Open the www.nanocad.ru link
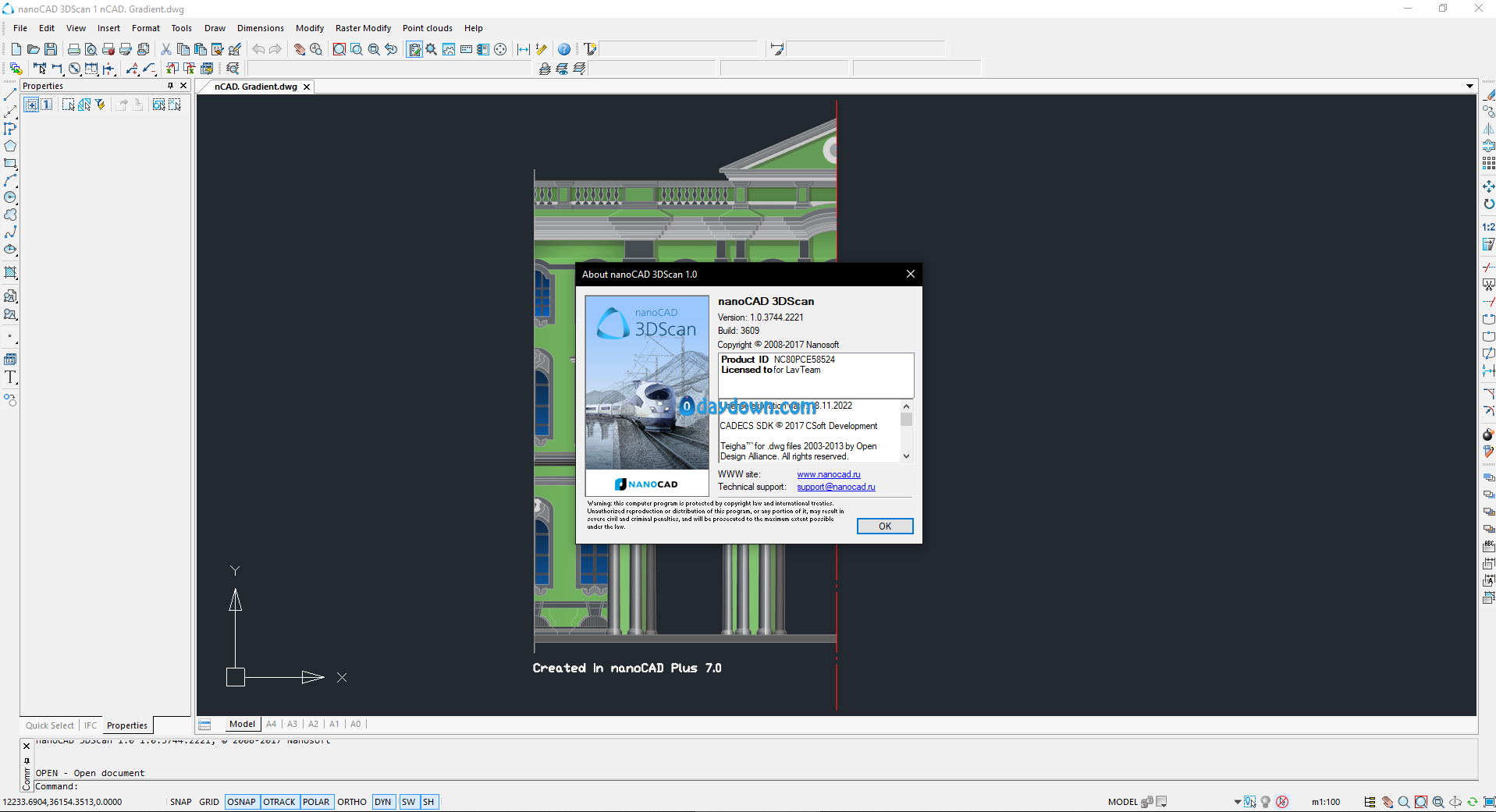The image size is (1496, 812). click(829, 474)
